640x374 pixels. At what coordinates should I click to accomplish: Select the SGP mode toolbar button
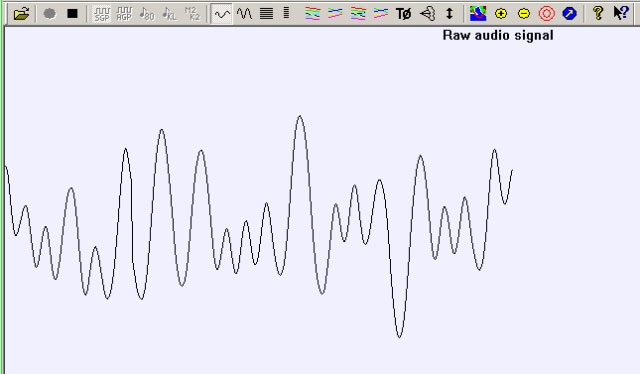[x=102, y=14]
